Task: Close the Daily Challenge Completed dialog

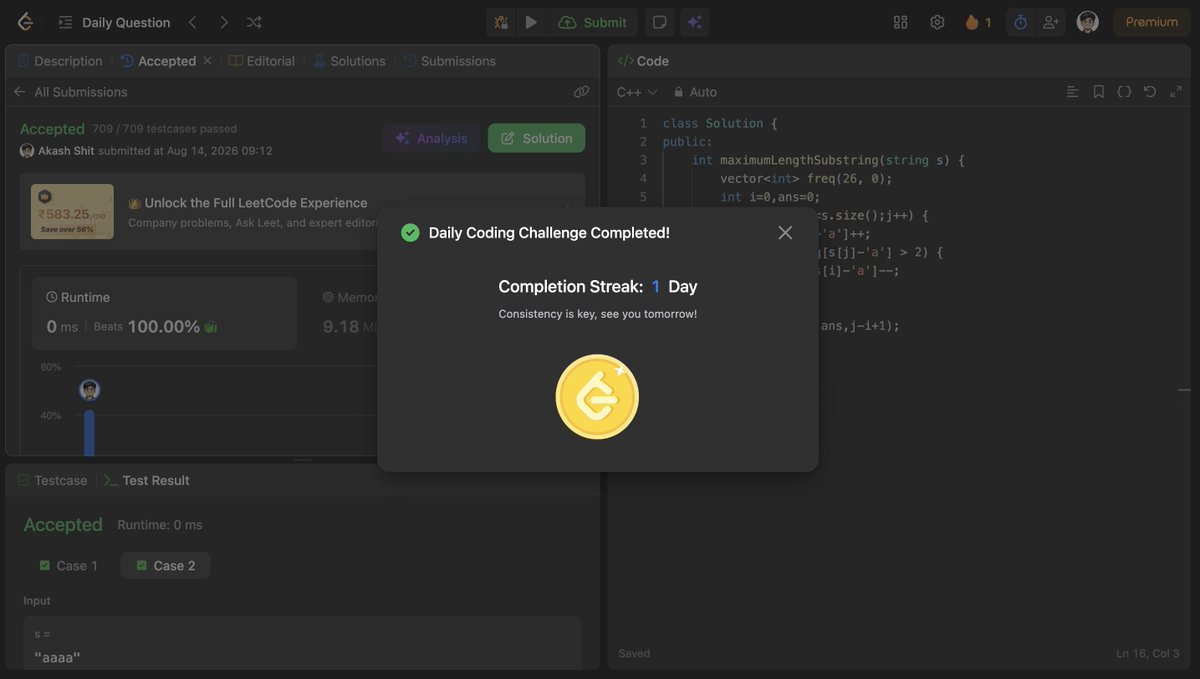Action: 785,232
